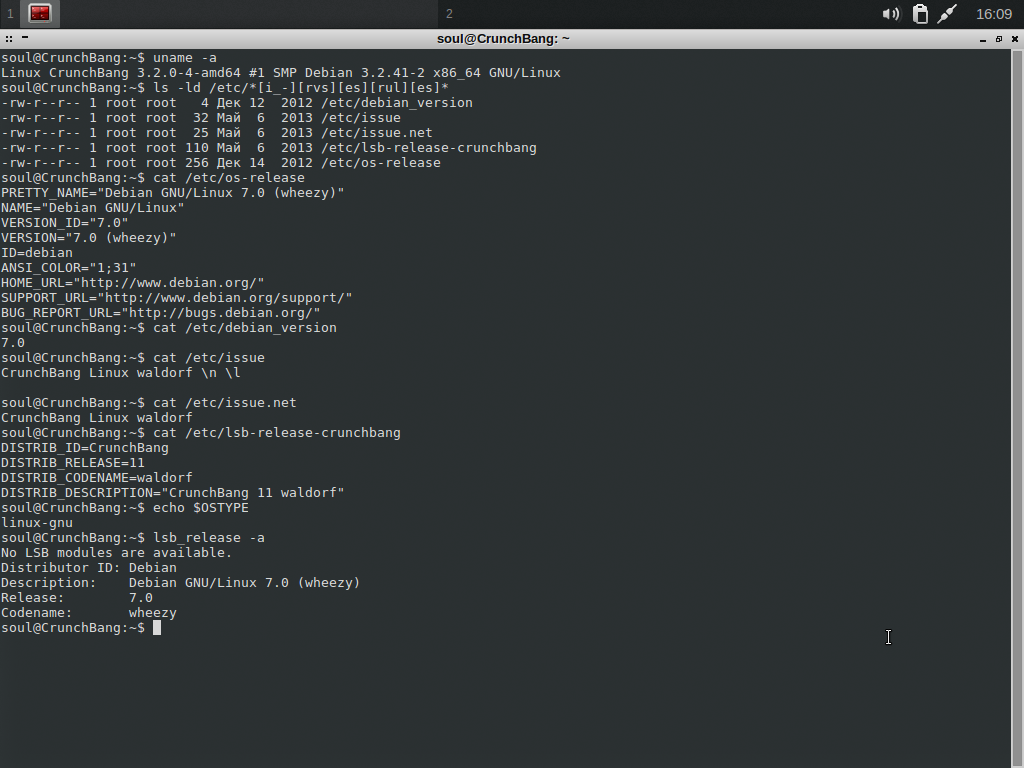The height and width of the screenshot is (768, 1024).
Task: Click the DISTRIB_ID=CrunchBang line
Action: [85, 448]
